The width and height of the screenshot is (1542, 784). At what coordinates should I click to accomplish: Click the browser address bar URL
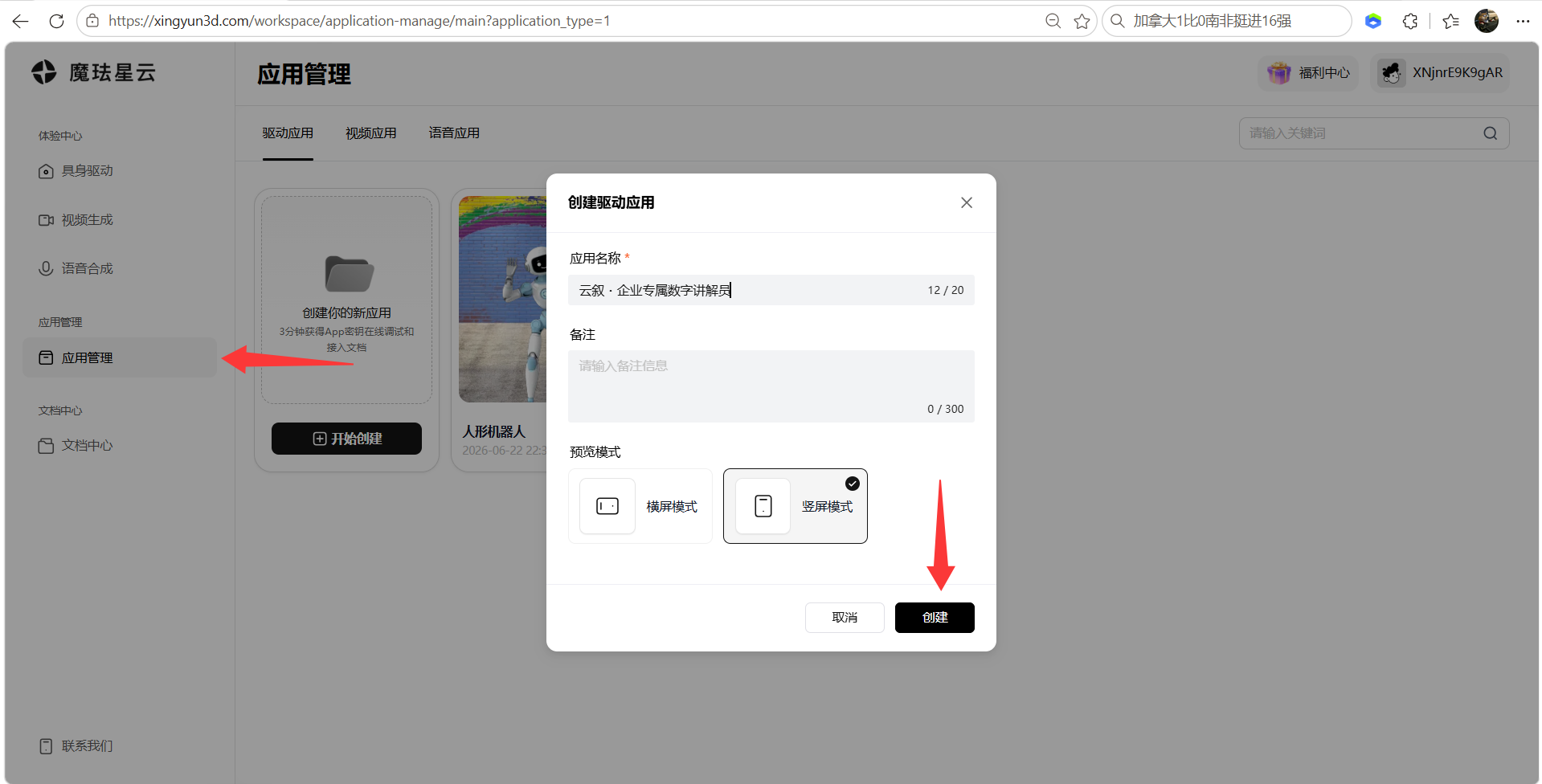tap(359, 21)
